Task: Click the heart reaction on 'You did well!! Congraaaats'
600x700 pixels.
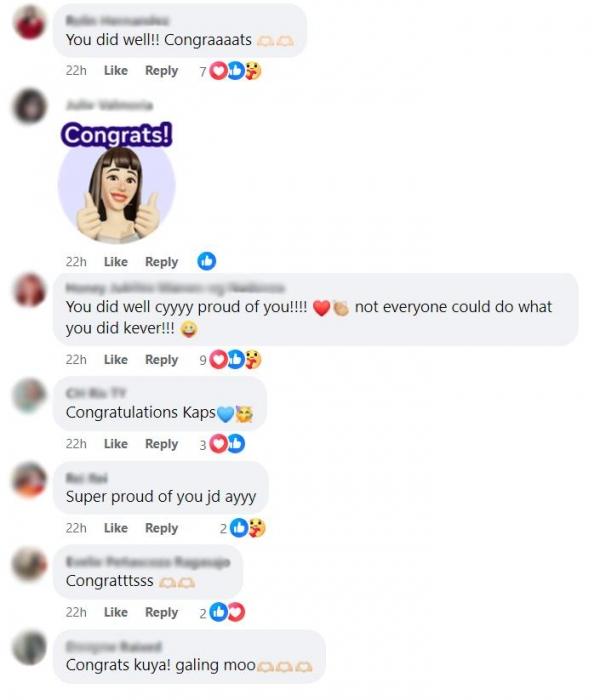Action: (218, 71)
